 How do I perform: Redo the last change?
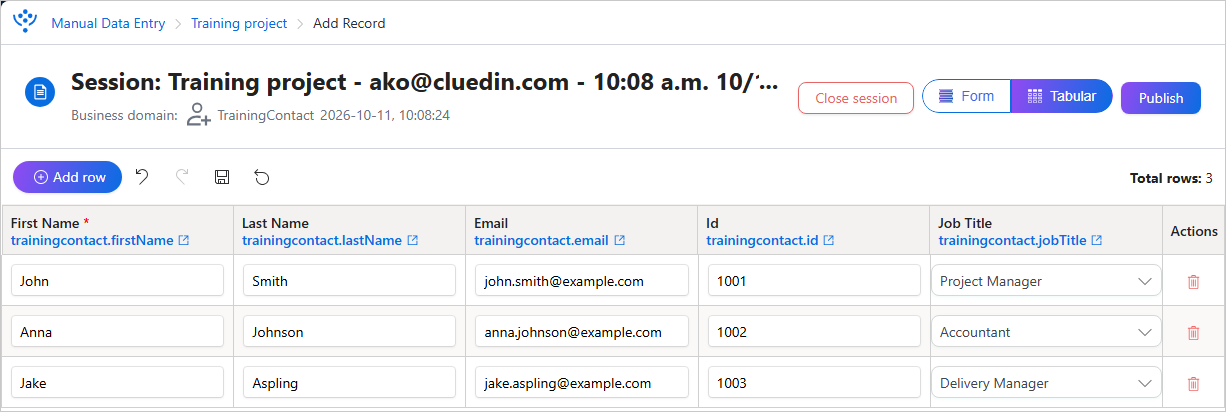pyautogui.click(x=182, y=177)
